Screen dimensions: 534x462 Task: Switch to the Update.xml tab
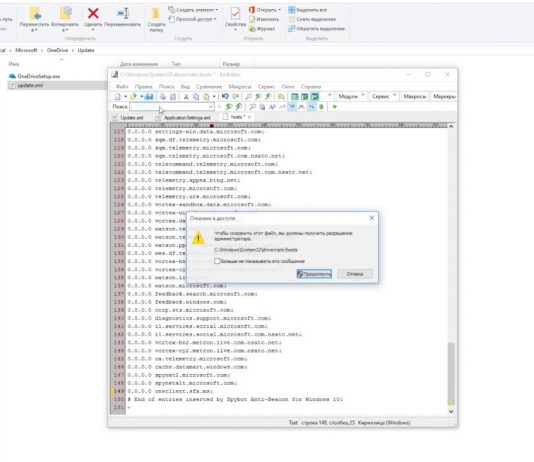[128, 117]
